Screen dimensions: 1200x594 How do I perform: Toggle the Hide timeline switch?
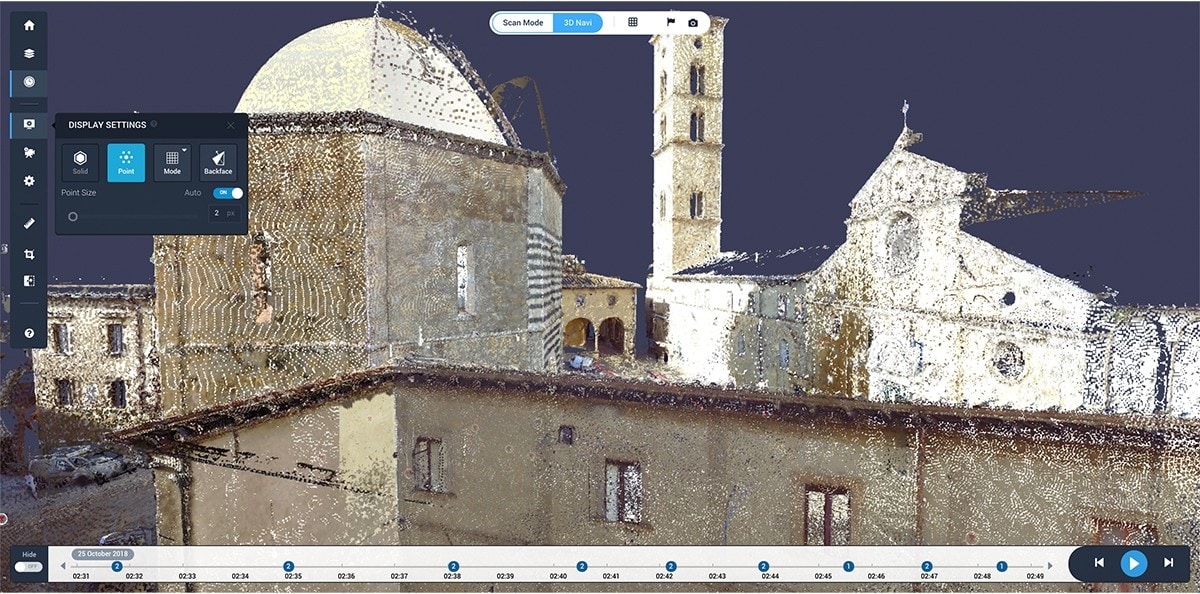coord(29,567)
